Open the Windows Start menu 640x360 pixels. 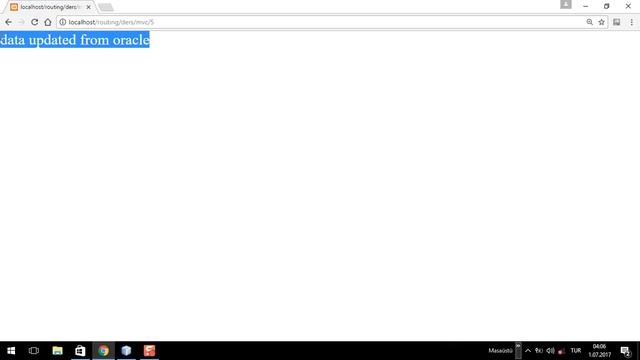tap(11, 351)
